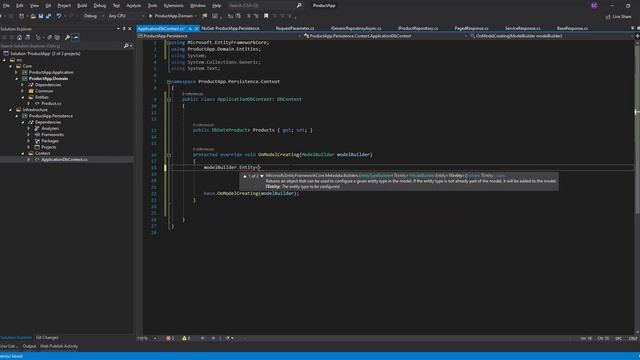Toggle the Solution Explorer auto-hide pin
The height and width of the screenshot is (360, 640).
(x=124, y=29)
